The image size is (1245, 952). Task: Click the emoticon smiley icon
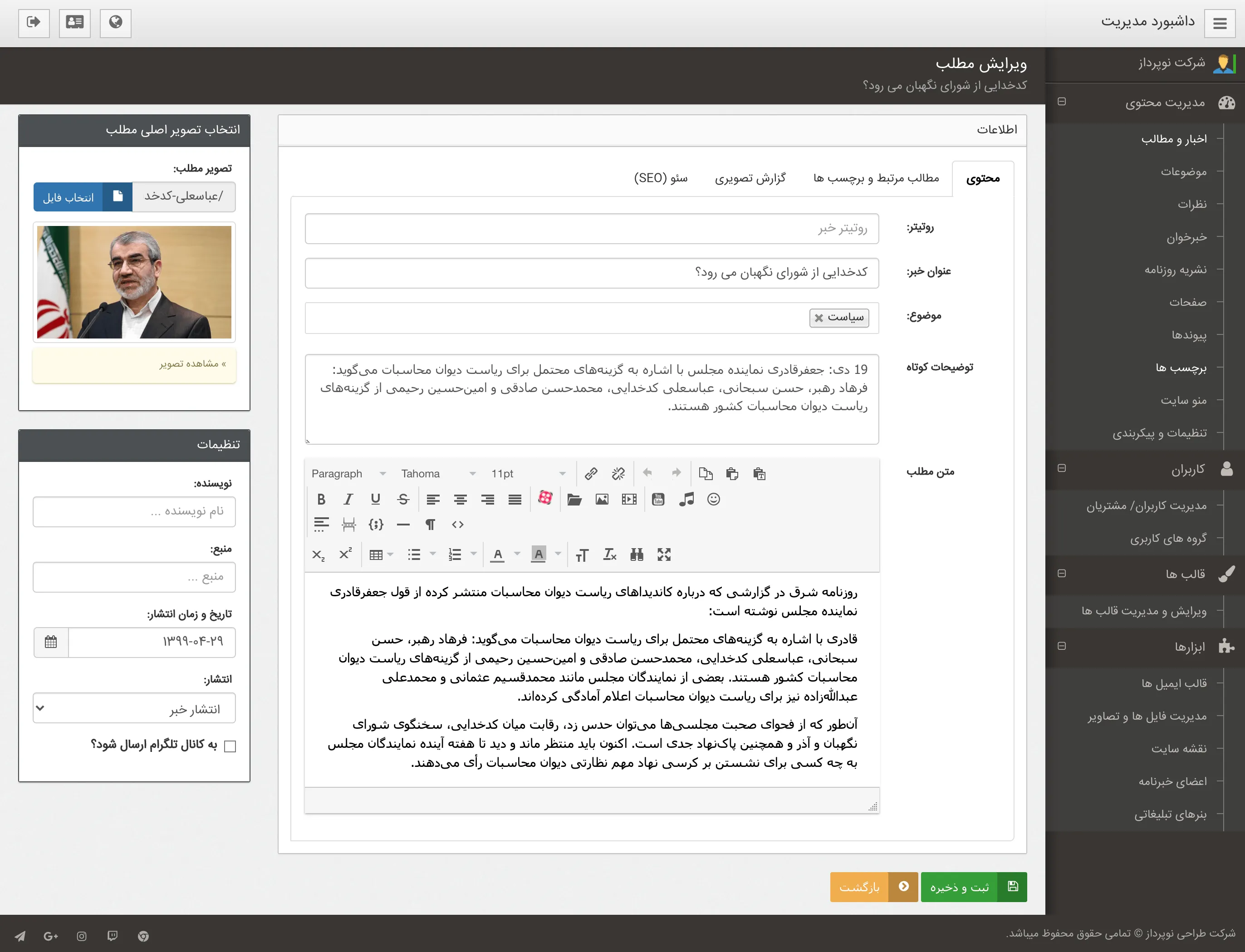coord(713,499)
